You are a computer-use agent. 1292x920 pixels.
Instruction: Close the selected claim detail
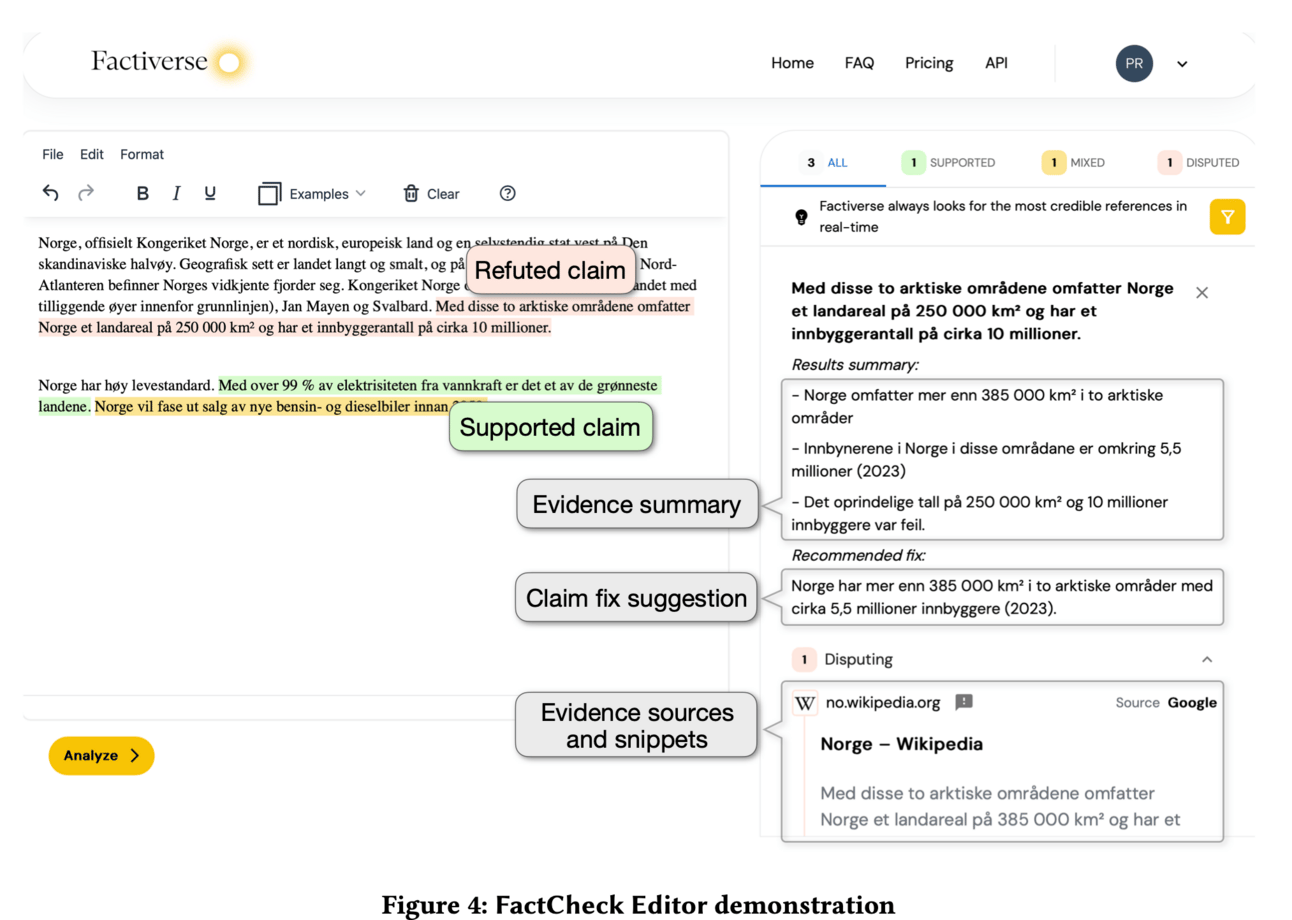pyautogui.click(x=1202, y=293)
